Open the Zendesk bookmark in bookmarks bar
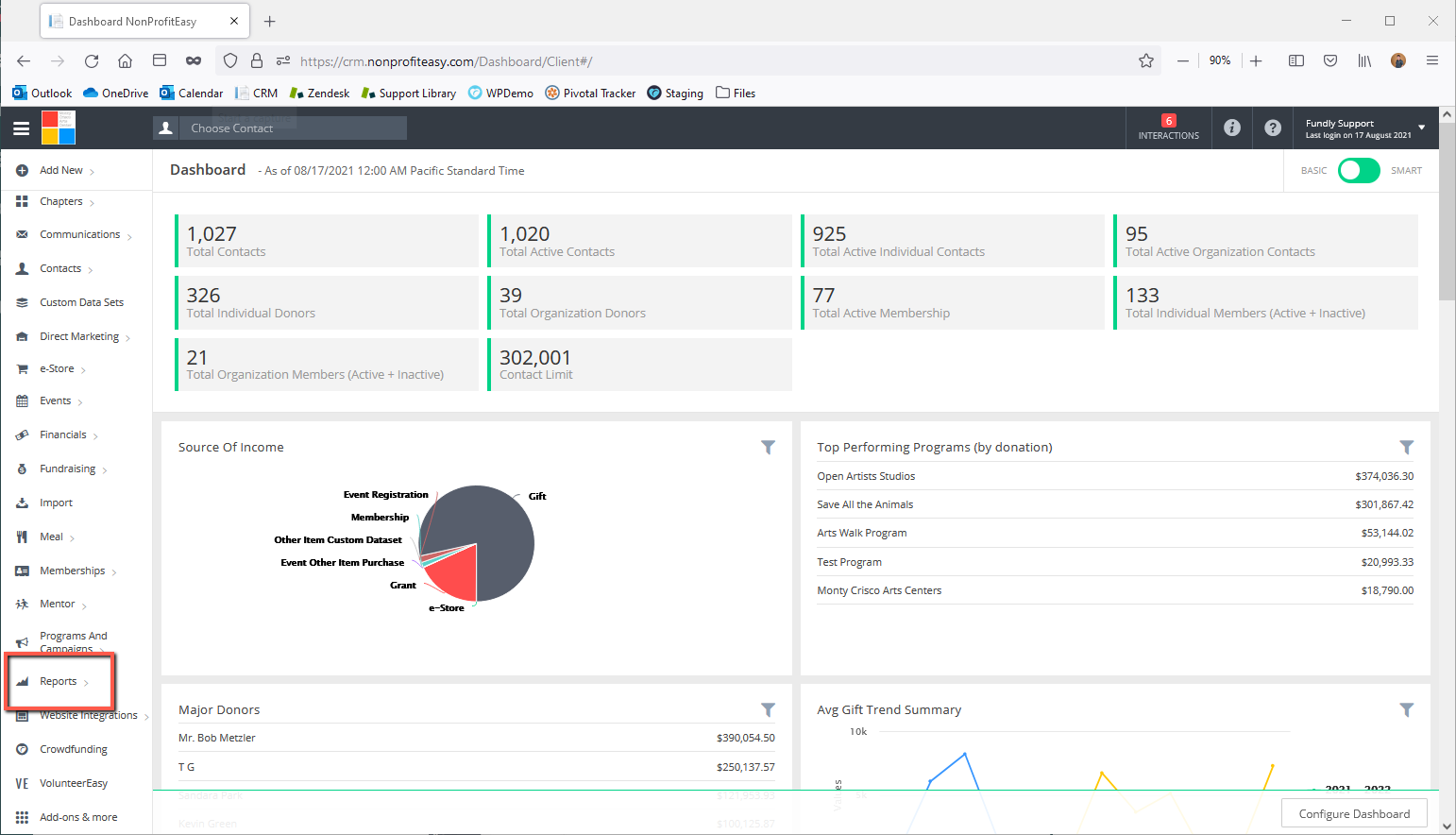The image size is (1456, 835). [x=320, y=93]
